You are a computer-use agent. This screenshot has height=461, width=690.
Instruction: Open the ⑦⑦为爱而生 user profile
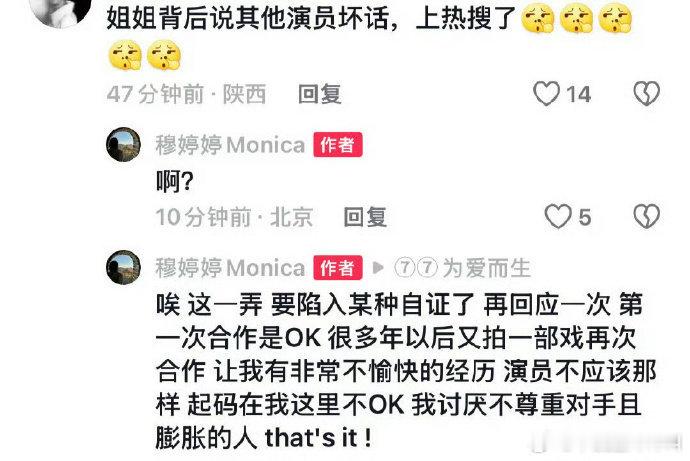[x=462, y=268]
